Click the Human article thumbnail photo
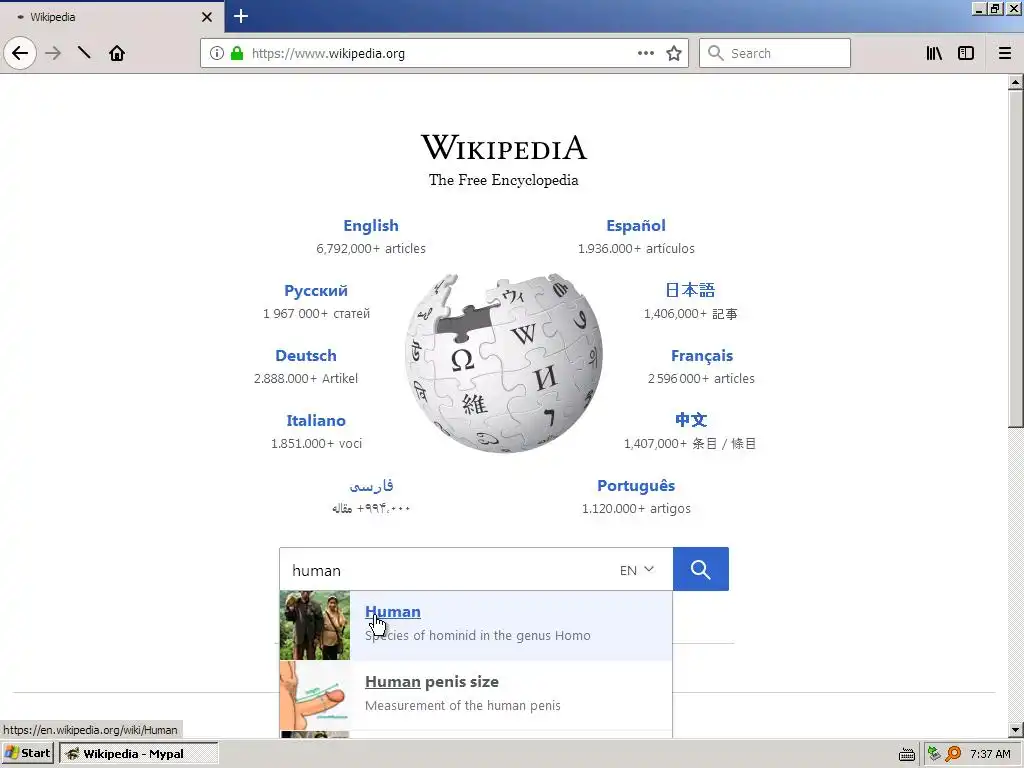The height and width of the screenshot is (768, 1024). coord(315,626)
